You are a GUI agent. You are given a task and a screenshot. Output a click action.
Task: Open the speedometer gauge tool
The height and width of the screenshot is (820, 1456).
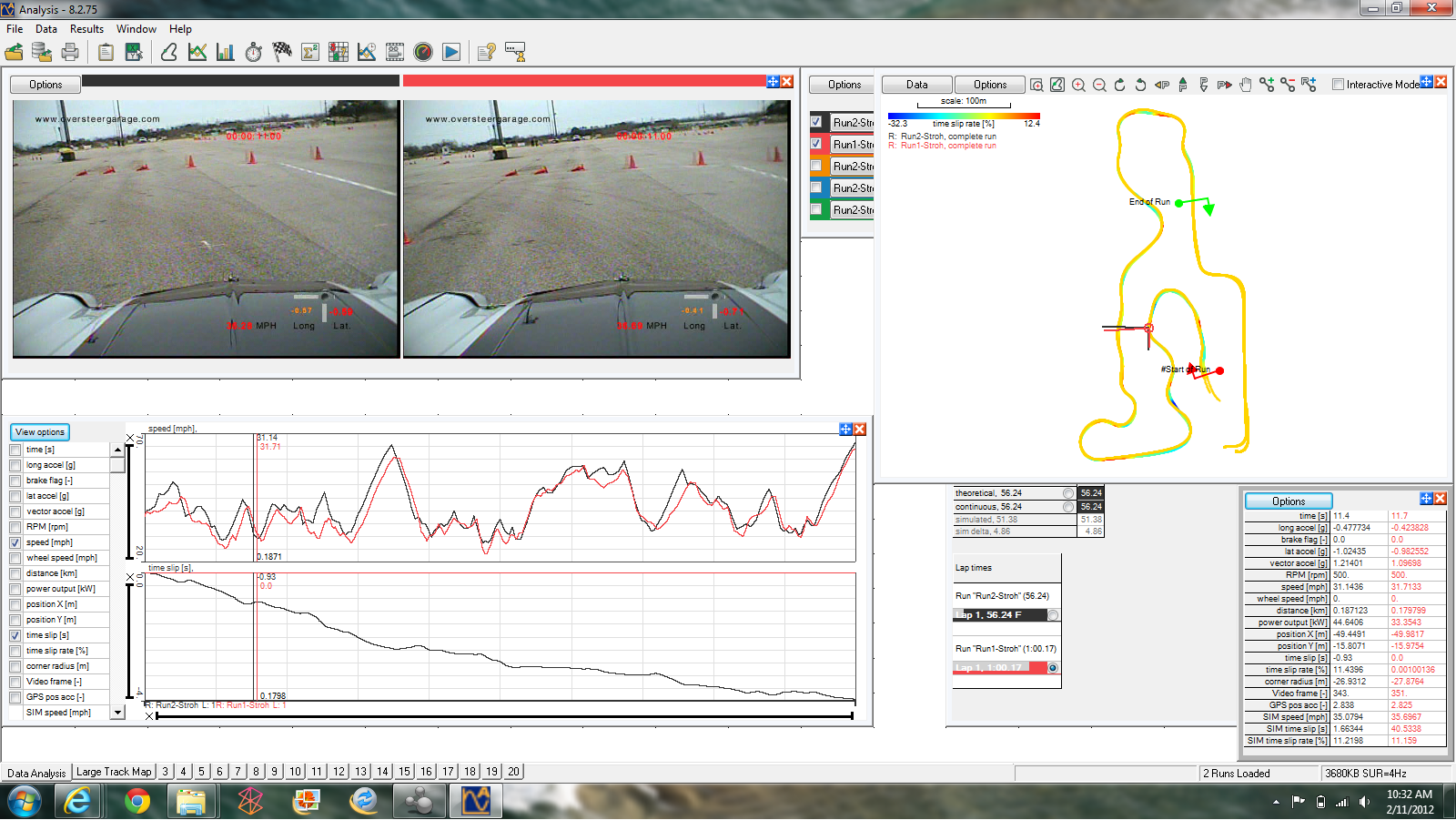(423, 53)
